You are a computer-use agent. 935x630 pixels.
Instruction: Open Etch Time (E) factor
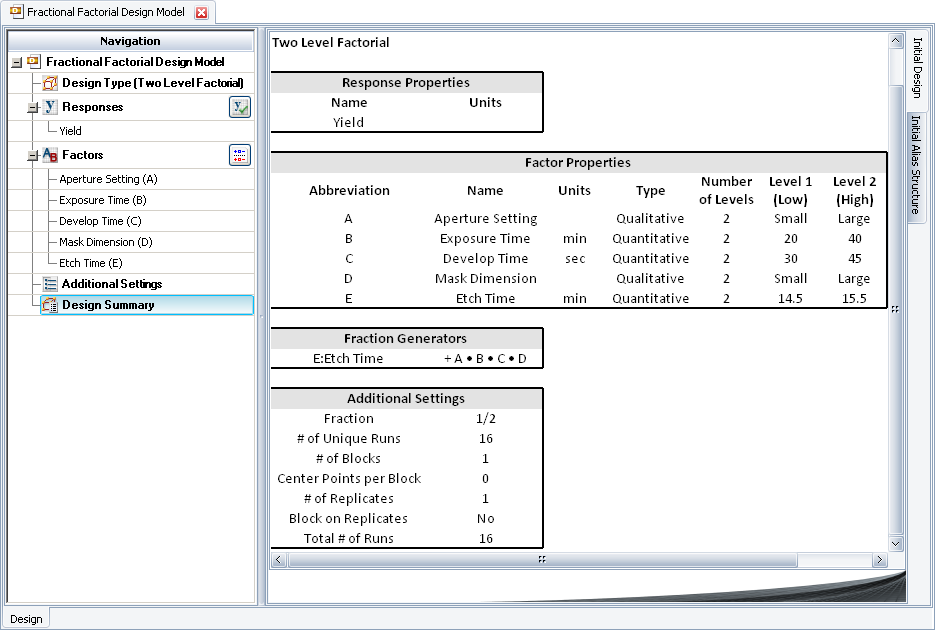pos(90,263)
